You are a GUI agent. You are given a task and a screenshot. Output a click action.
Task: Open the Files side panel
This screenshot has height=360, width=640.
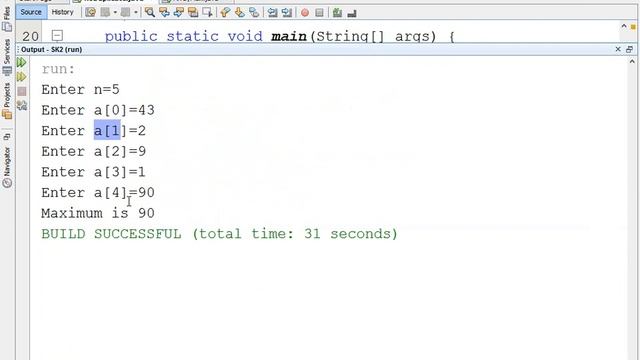pos(7,20)
